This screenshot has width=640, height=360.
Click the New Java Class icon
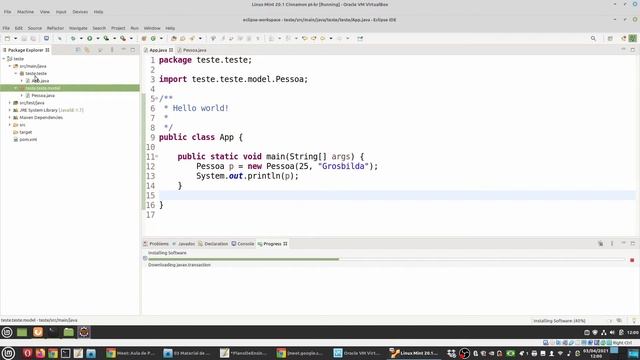click(153, 38)
